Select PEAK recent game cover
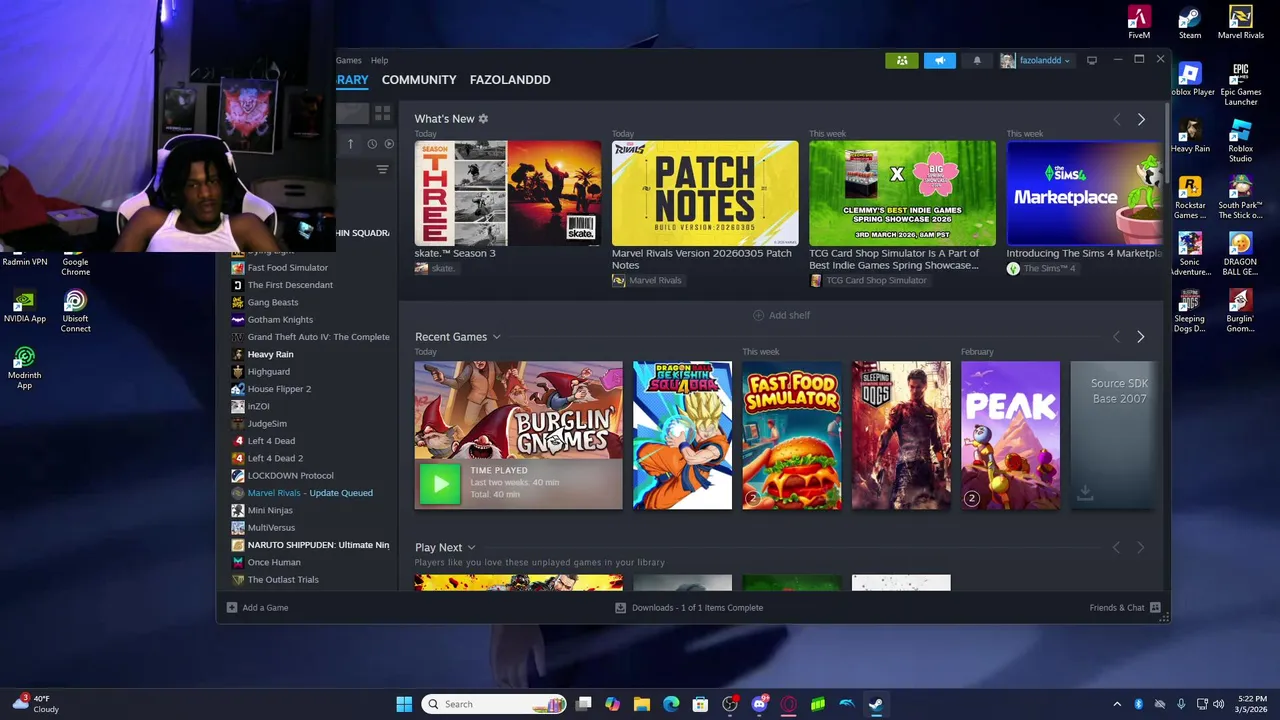Image resolution: width=1280 pixels, height=720 pixels. coord(1010,435)
